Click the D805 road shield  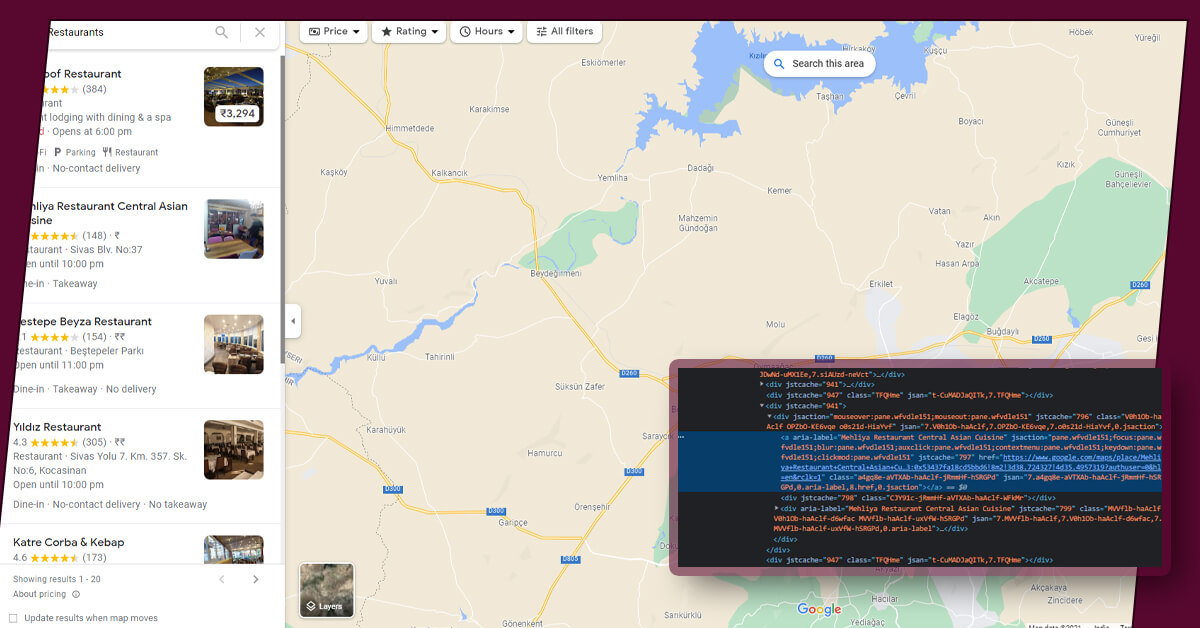click(x=570, y=559)
